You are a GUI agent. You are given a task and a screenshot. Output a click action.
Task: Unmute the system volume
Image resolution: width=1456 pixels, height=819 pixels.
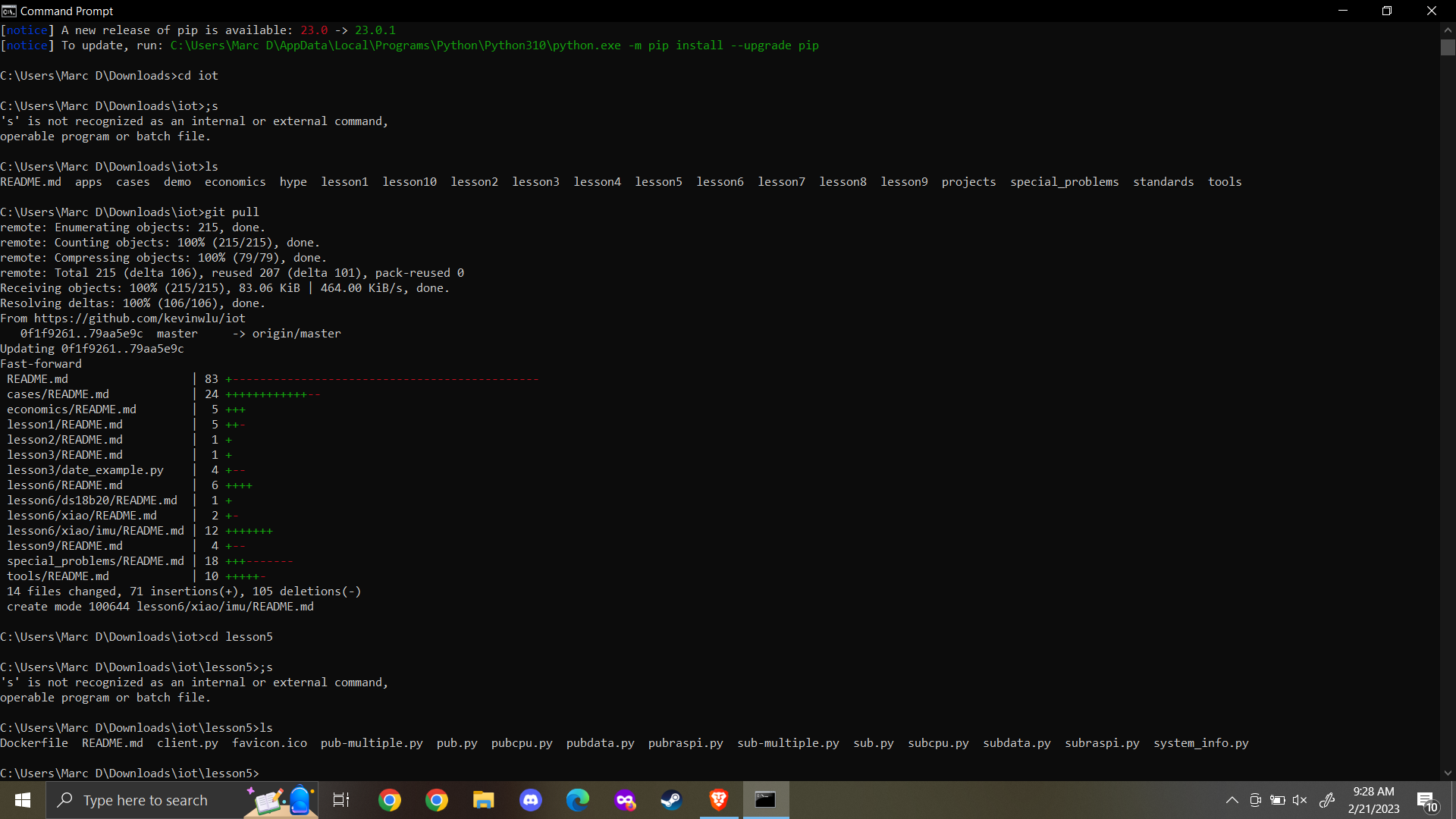(x=1301, y=800)
